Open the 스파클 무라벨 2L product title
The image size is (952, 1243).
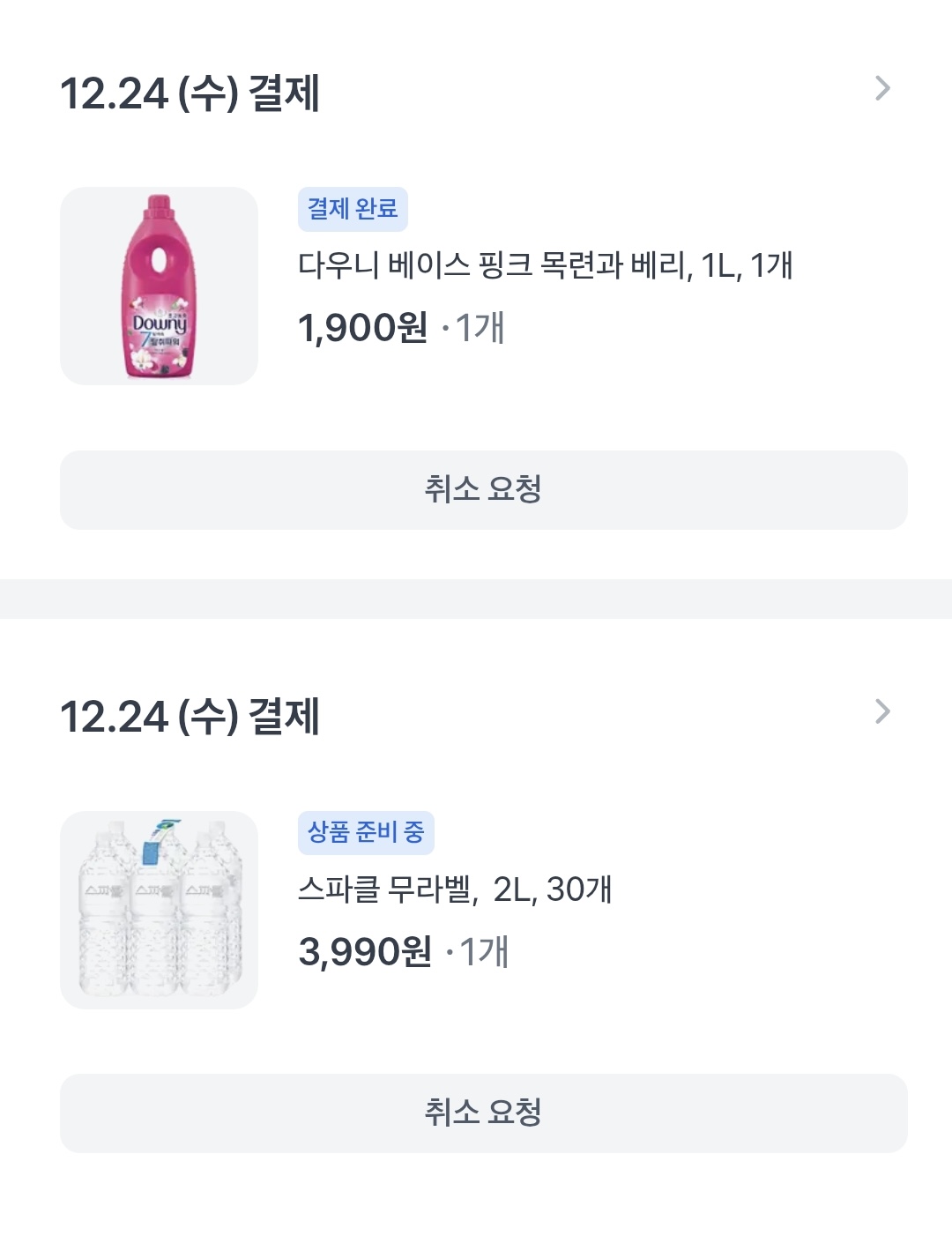[454, 889]
